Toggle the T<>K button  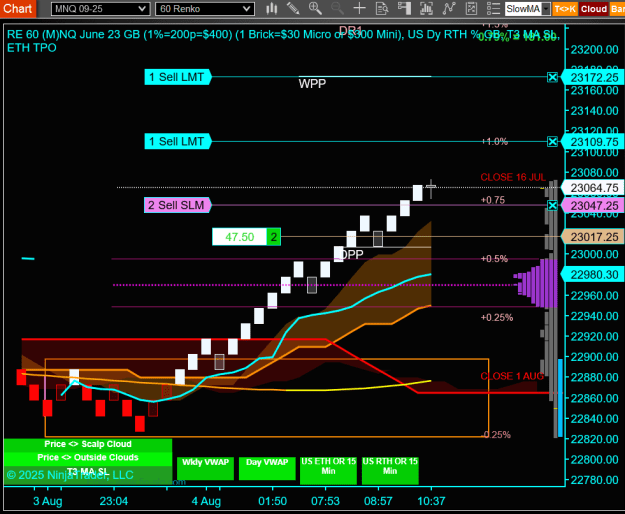[x=564, y=9]
